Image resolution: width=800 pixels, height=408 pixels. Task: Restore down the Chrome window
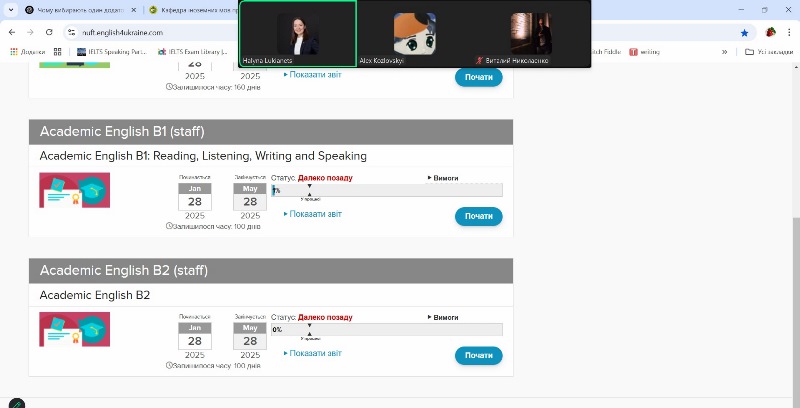pyautogui.click(x=765, y=10)
